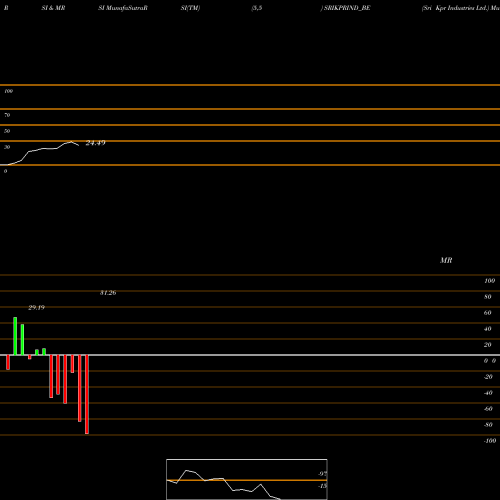Click the 24.49 value beside the RSI line

point(96,143)
